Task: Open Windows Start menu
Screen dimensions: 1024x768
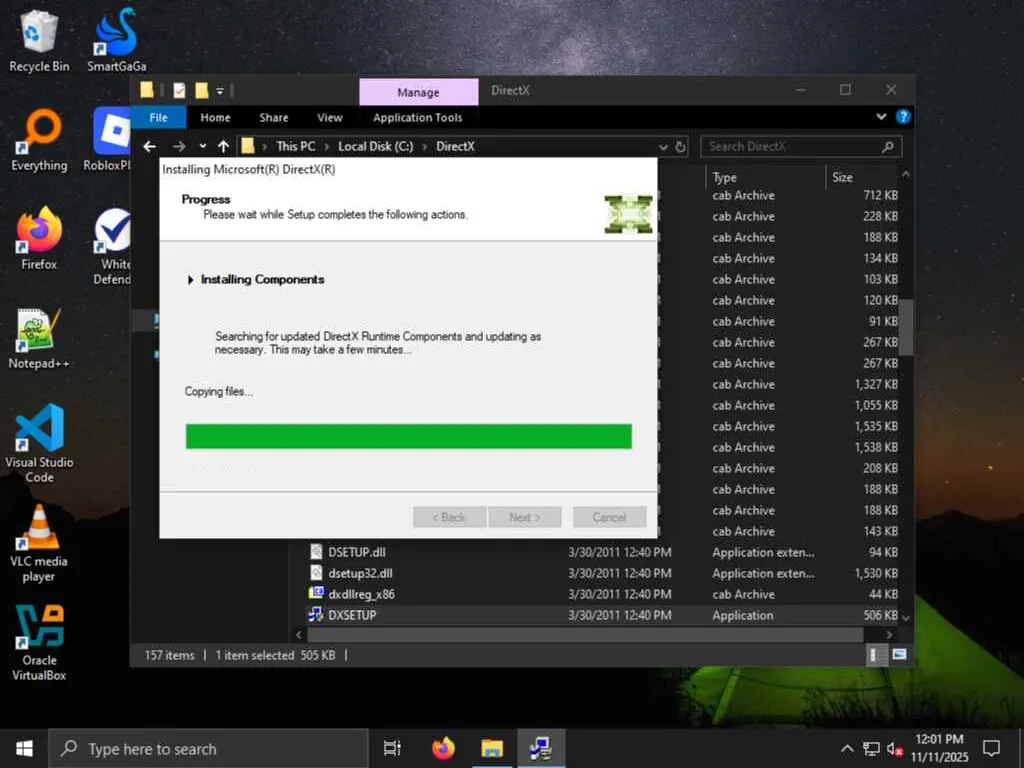Action: click(24, 748)
